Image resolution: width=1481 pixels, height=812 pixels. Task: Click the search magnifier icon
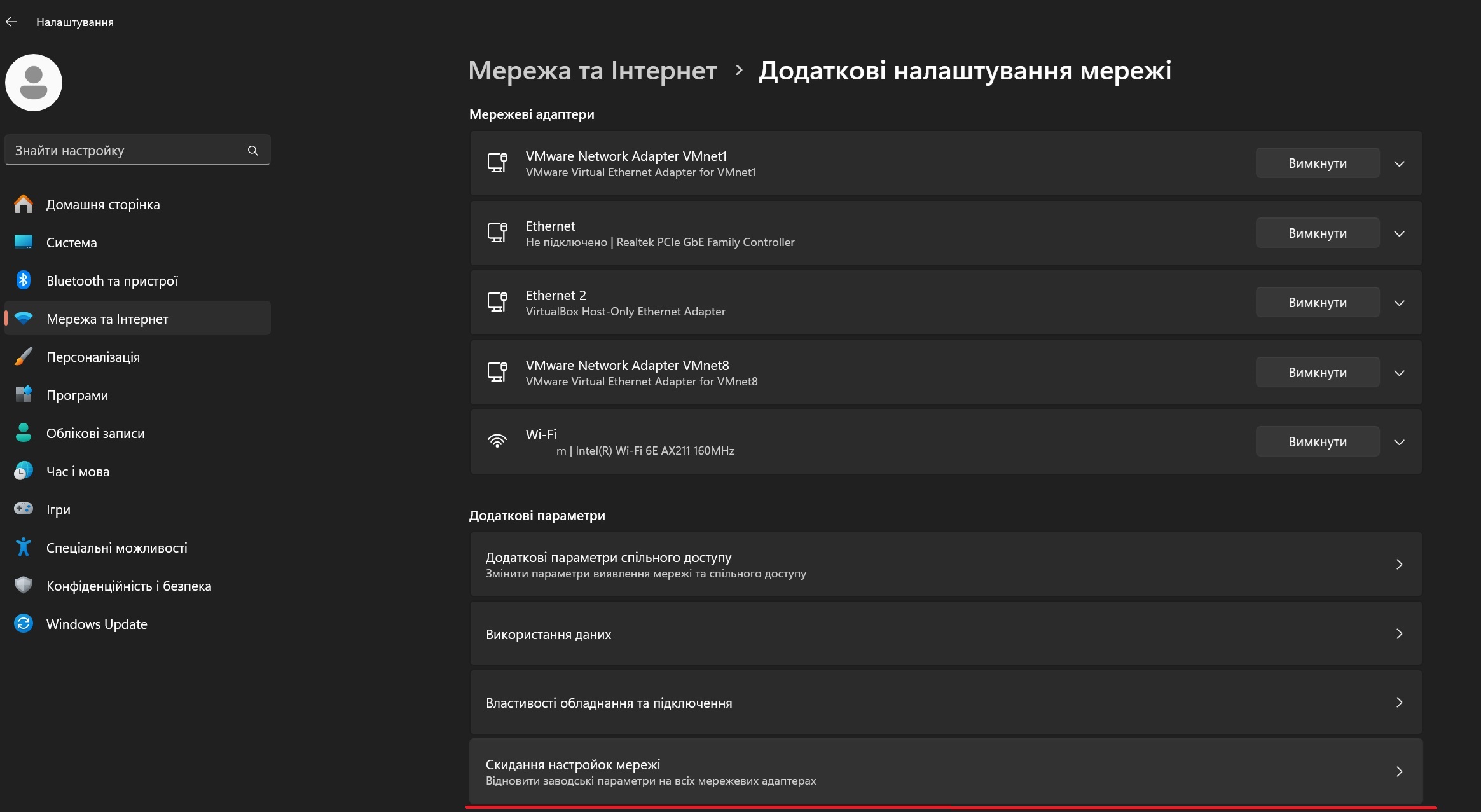point(253,151)
